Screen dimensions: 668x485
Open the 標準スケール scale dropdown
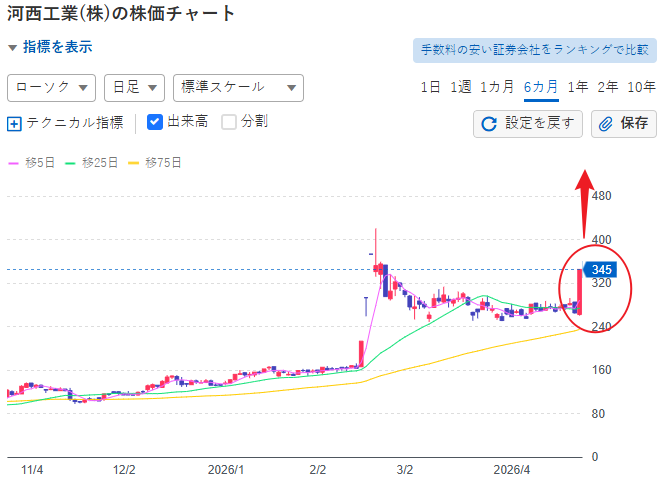point(238,88)
